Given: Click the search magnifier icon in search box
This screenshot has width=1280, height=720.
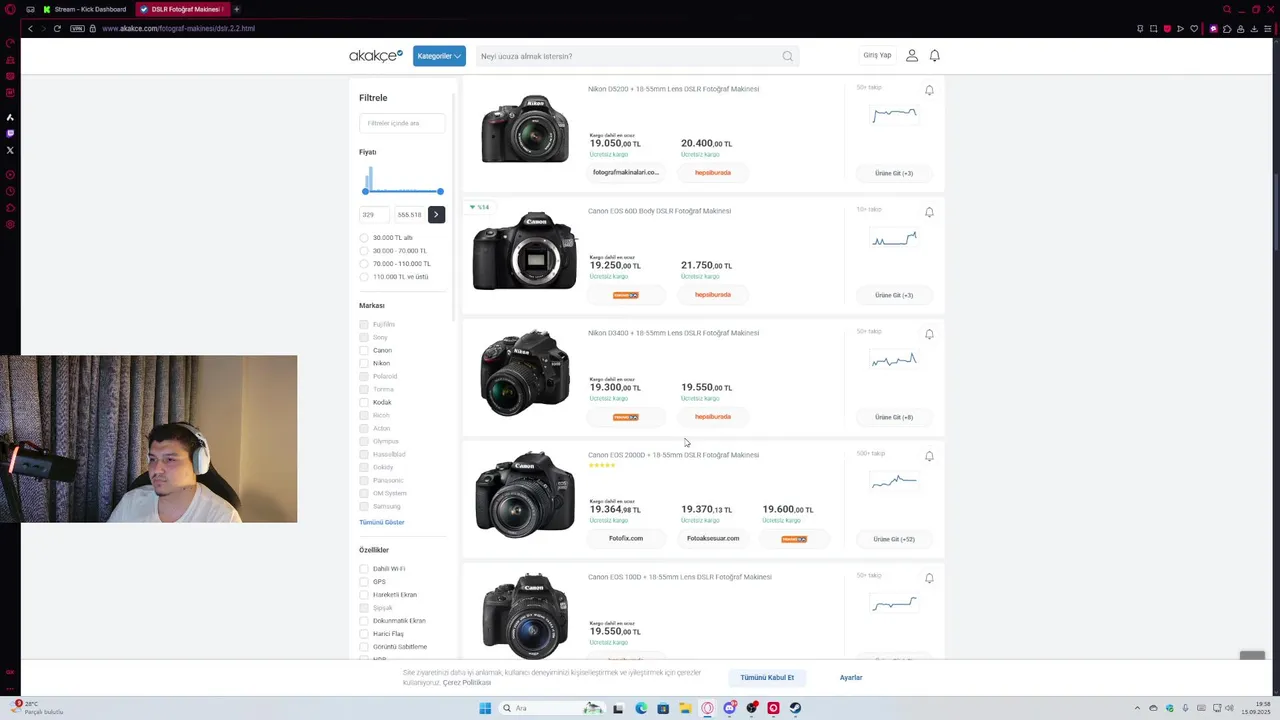Looking at the screenshot, I should tap(788, 56).
